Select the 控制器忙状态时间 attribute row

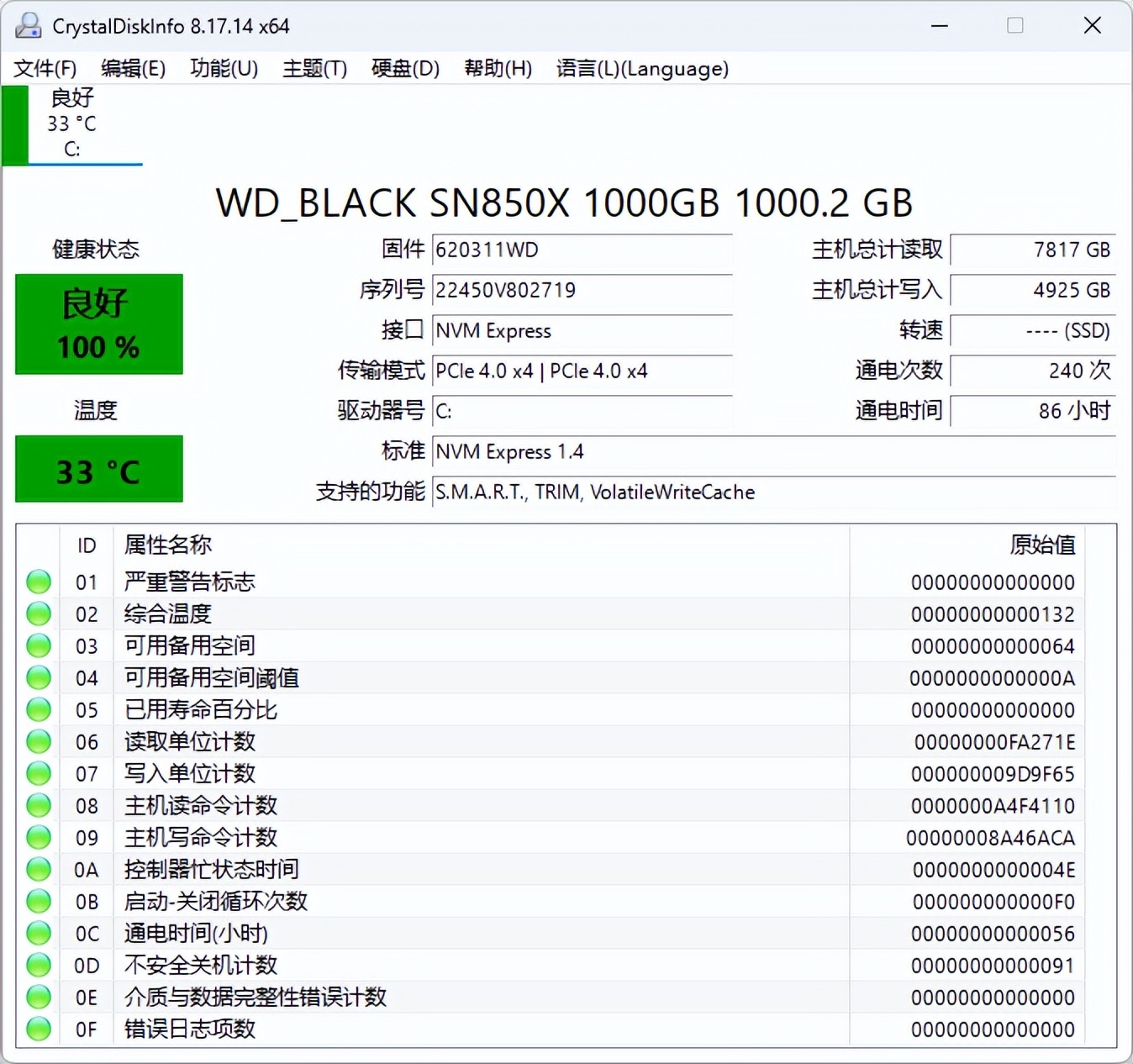(x=551, y=869)
